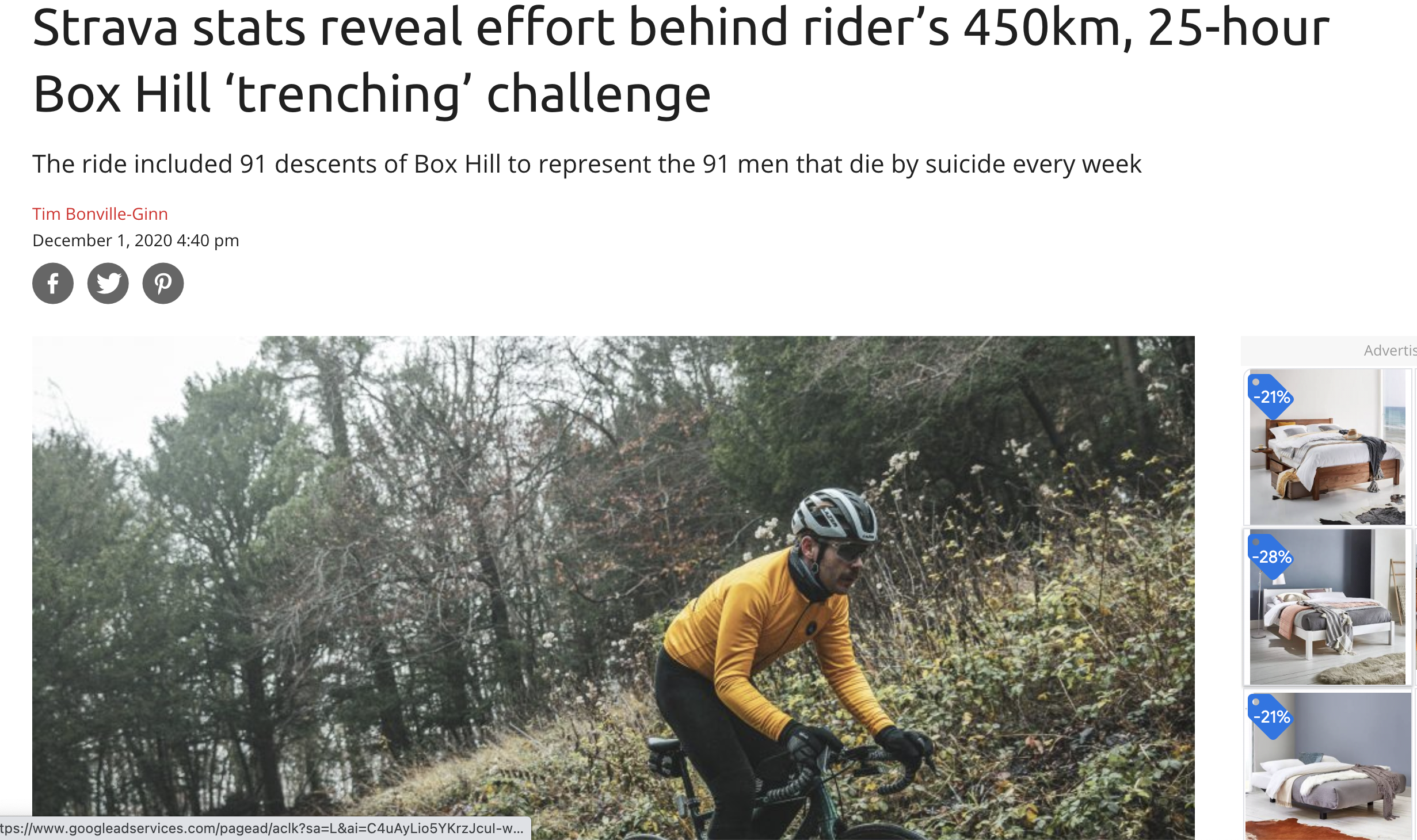The height and width of the screenshot is (840, 1417).
Task: Click the -21% badge on wooden bed ad
Action: pyautogui.click(x=1271, y=396)
